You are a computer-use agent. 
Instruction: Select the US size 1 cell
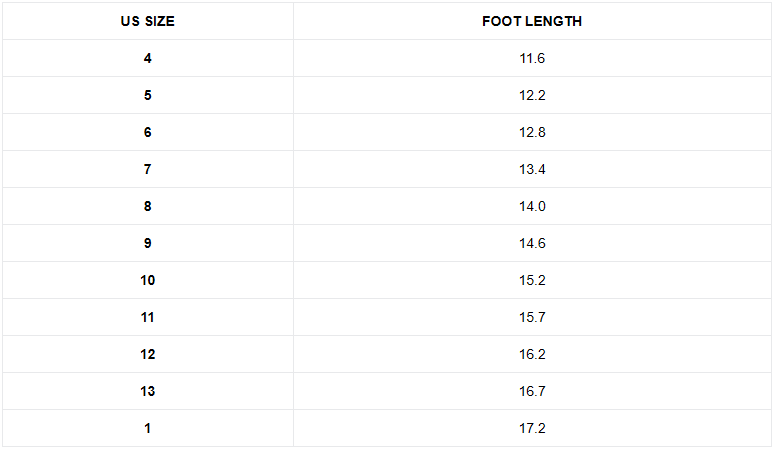[x=147, y=428]
